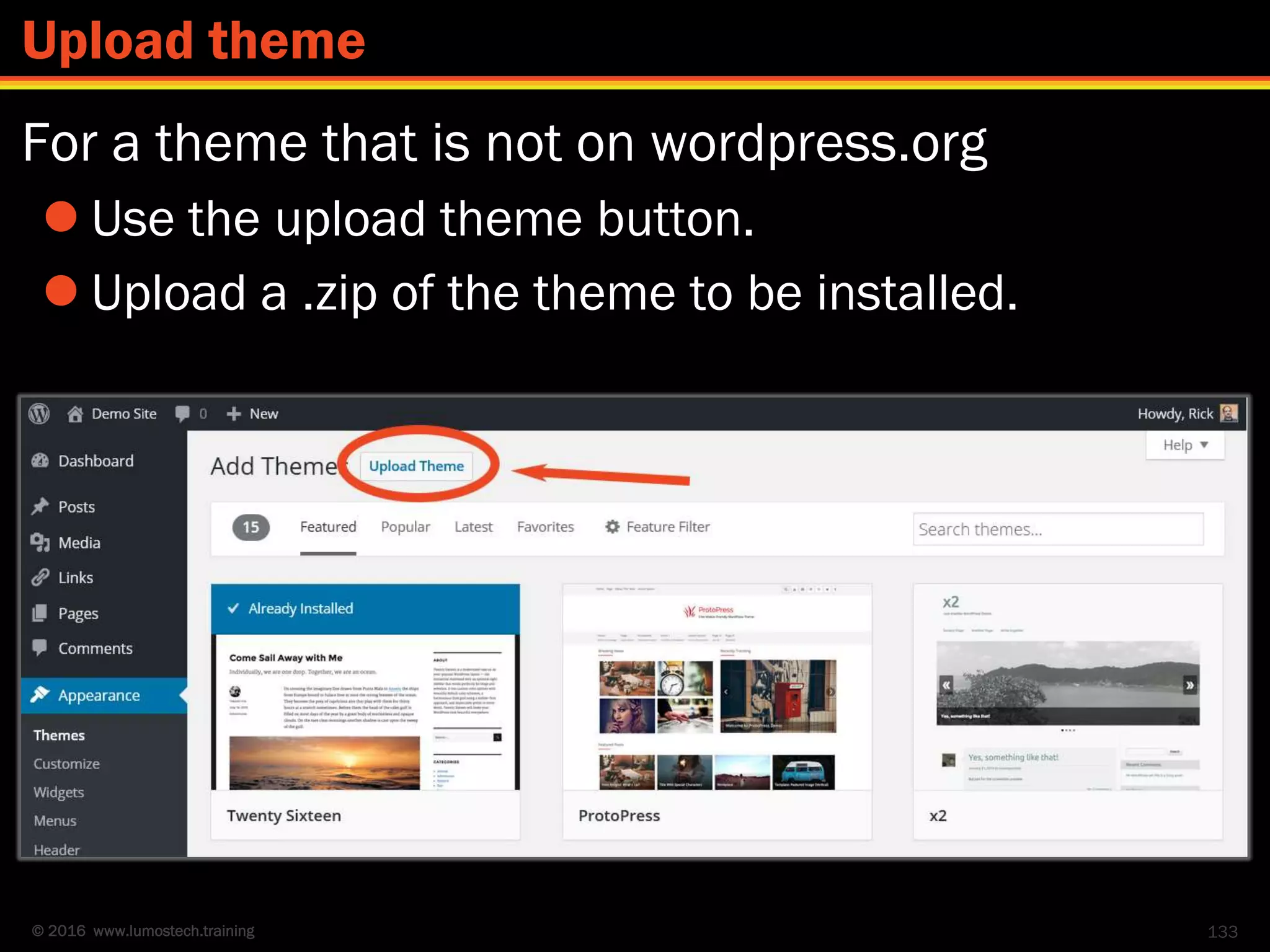Open Widgets submenu item
The width and height of the screenshot is (1270, 952).
pyautogui.click(x=59, y=792)
